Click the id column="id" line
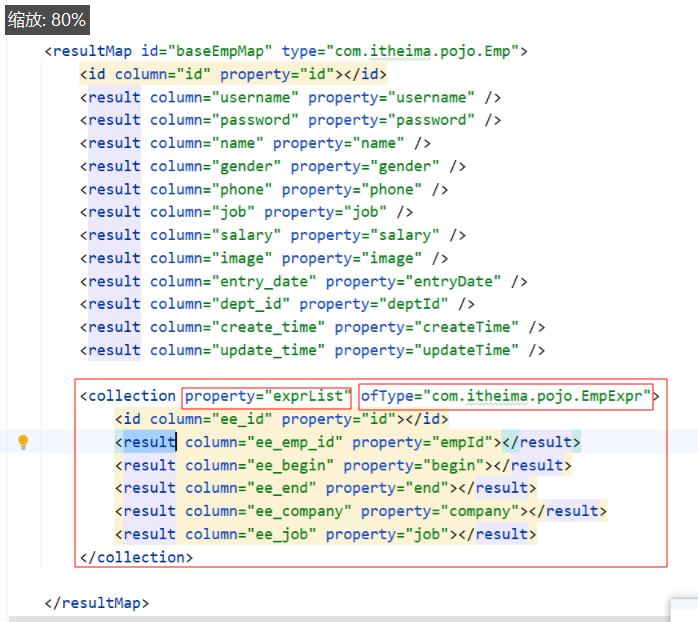Screen dimensions: 698x622 tap(233, 74)
